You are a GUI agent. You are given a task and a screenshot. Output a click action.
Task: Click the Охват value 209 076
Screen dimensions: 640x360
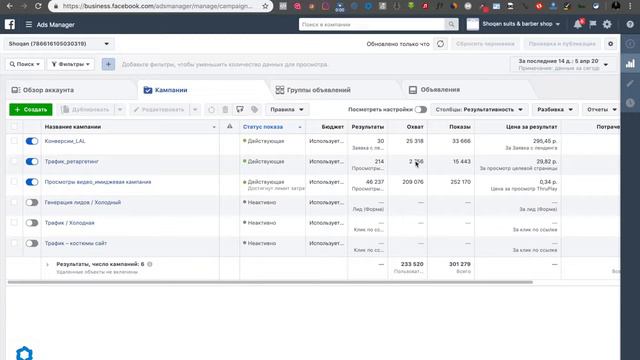pyautogui.click(x=413, y=182)
